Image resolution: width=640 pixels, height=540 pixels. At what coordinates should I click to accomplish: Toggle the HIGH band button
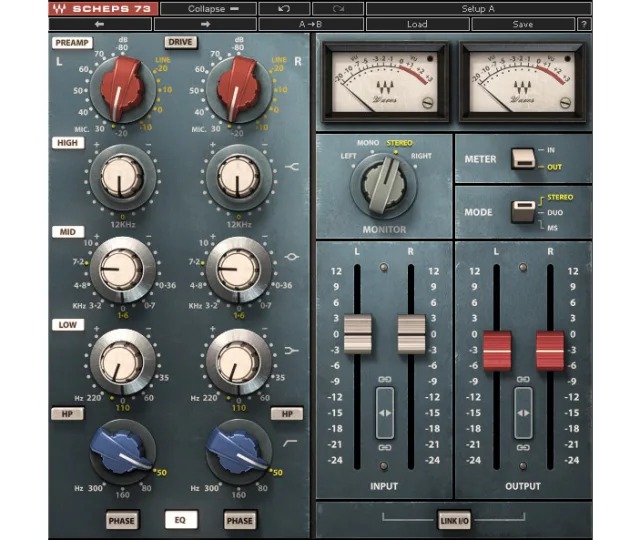pyautogui.click(x=67, y=143)
